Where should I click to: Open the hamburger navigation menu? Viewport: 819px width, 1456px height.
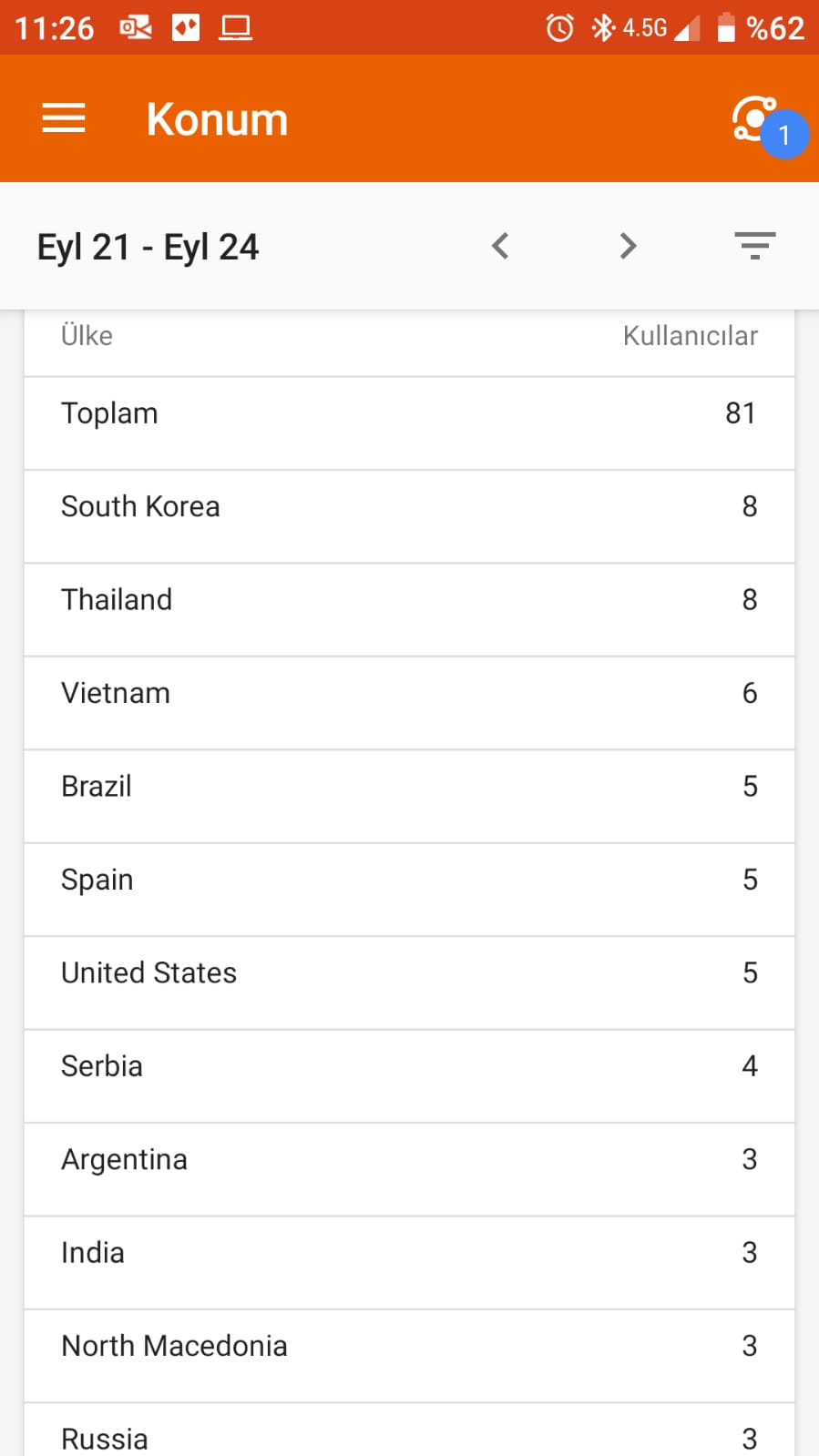pyautogui.click(x=64, y=118)
